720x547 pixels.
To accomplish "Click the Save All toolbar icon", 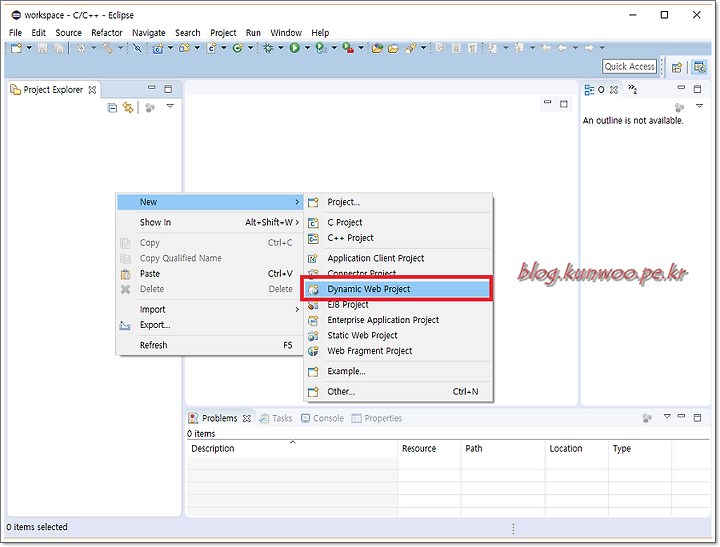I will (58, 48).
